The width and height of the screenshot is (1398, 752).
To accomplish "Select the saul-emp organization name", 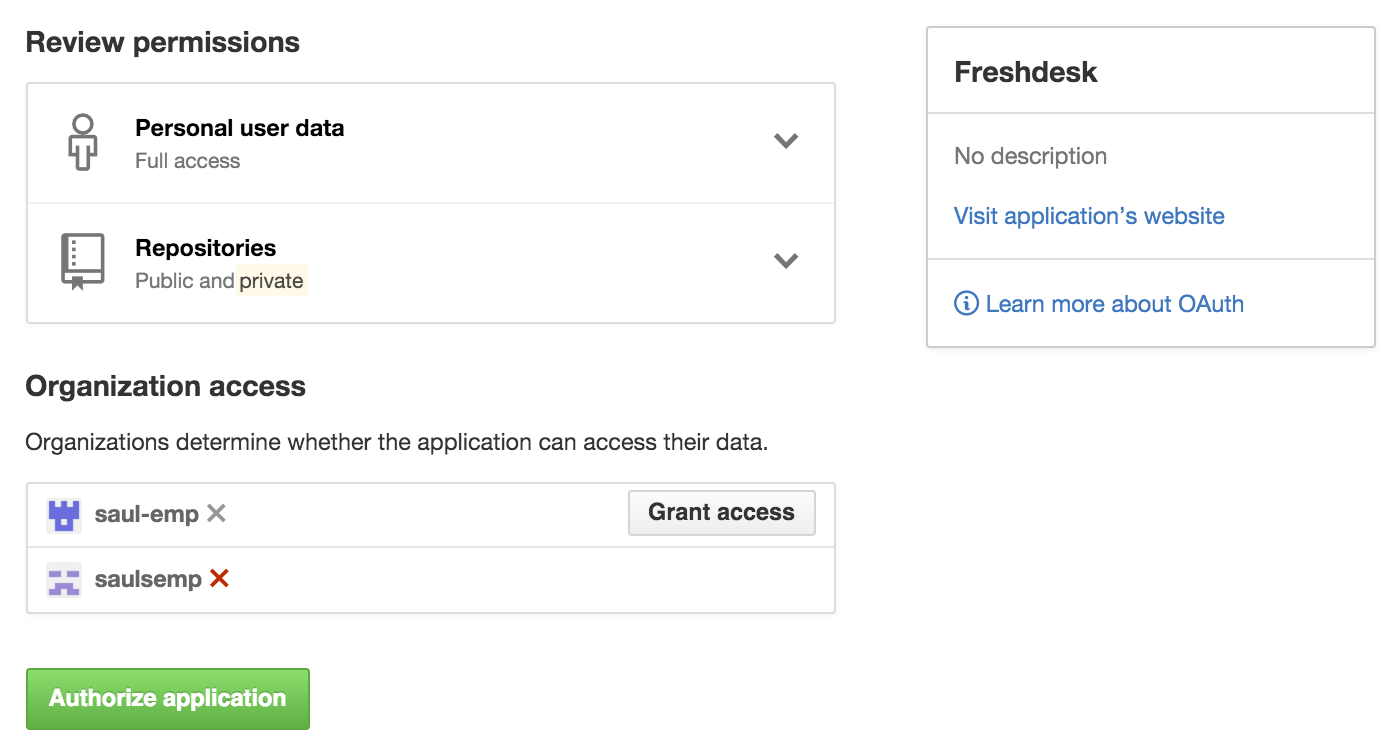I will pyautogui.click(x=147, y=515).
